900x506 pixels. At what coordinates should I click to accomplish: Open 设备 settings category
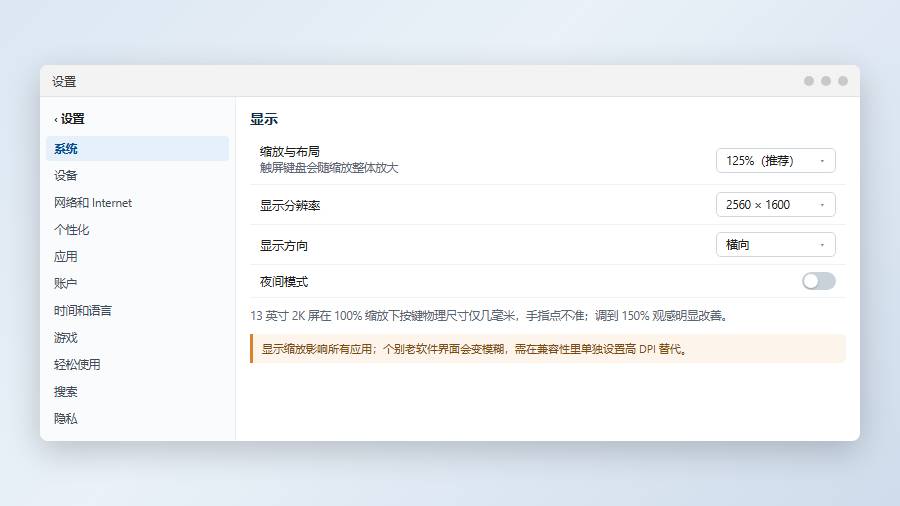(137, 176)
